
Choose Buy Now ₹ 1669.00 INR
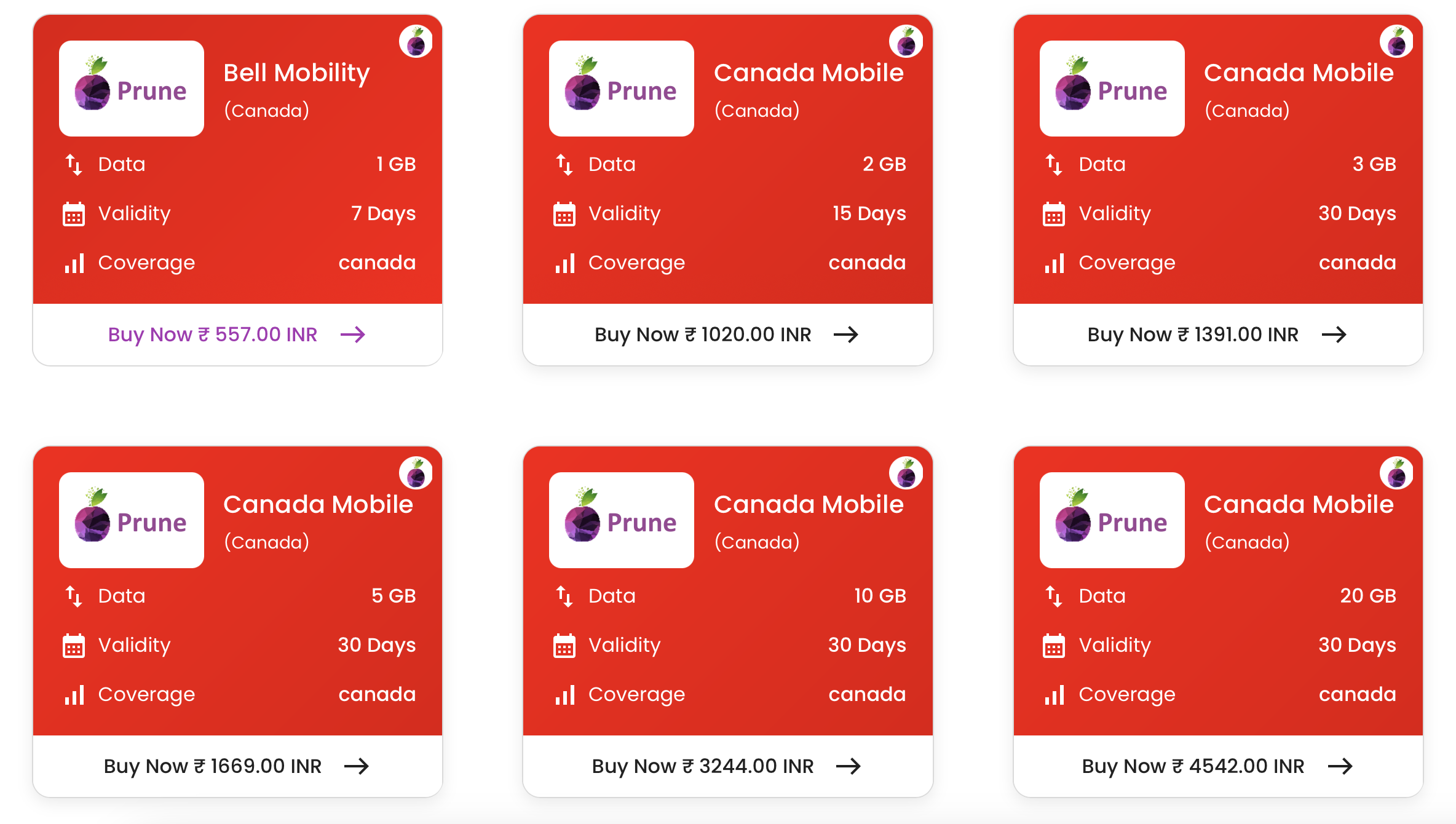(237, 766)
